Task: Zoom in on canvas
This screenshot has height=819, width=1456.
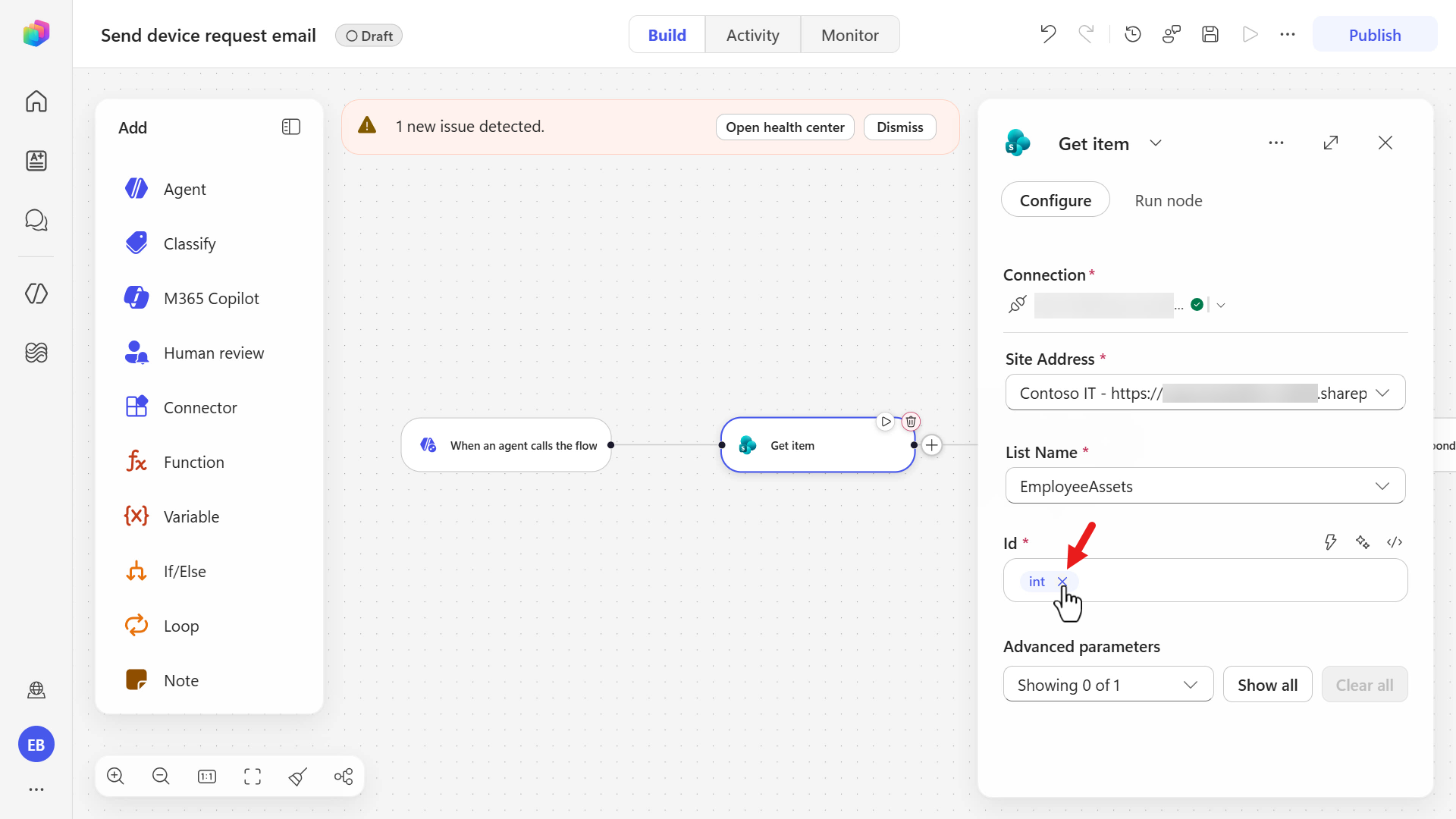Action: click(115, 776)
